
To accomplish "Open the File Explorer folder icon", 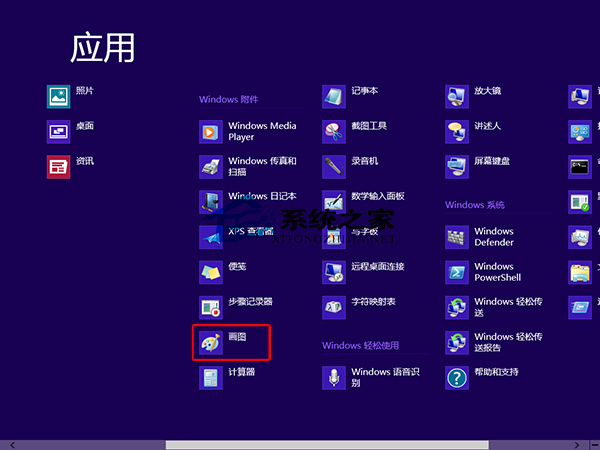I will click(x=580, y=272).
